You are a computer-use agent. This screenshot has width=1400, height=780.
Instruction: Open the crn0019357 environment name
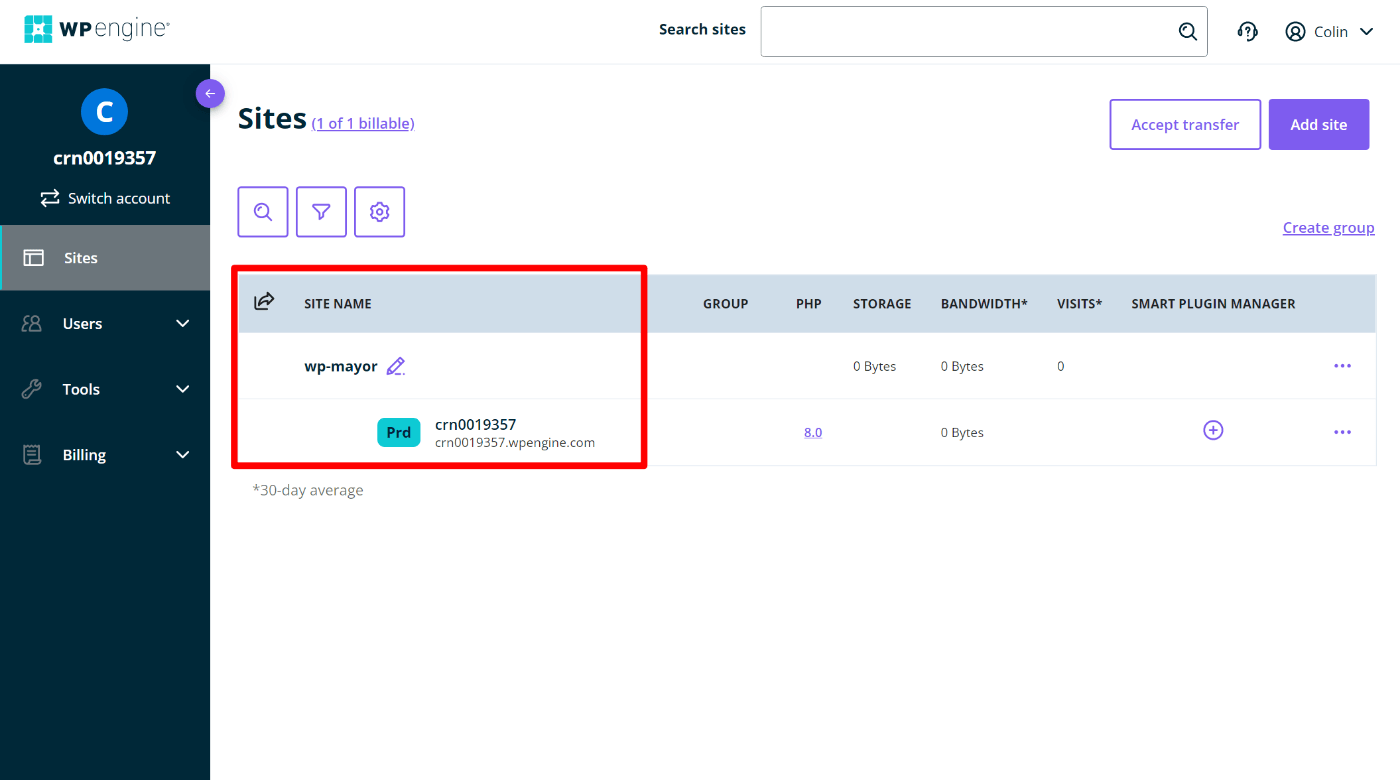(476, 425)
